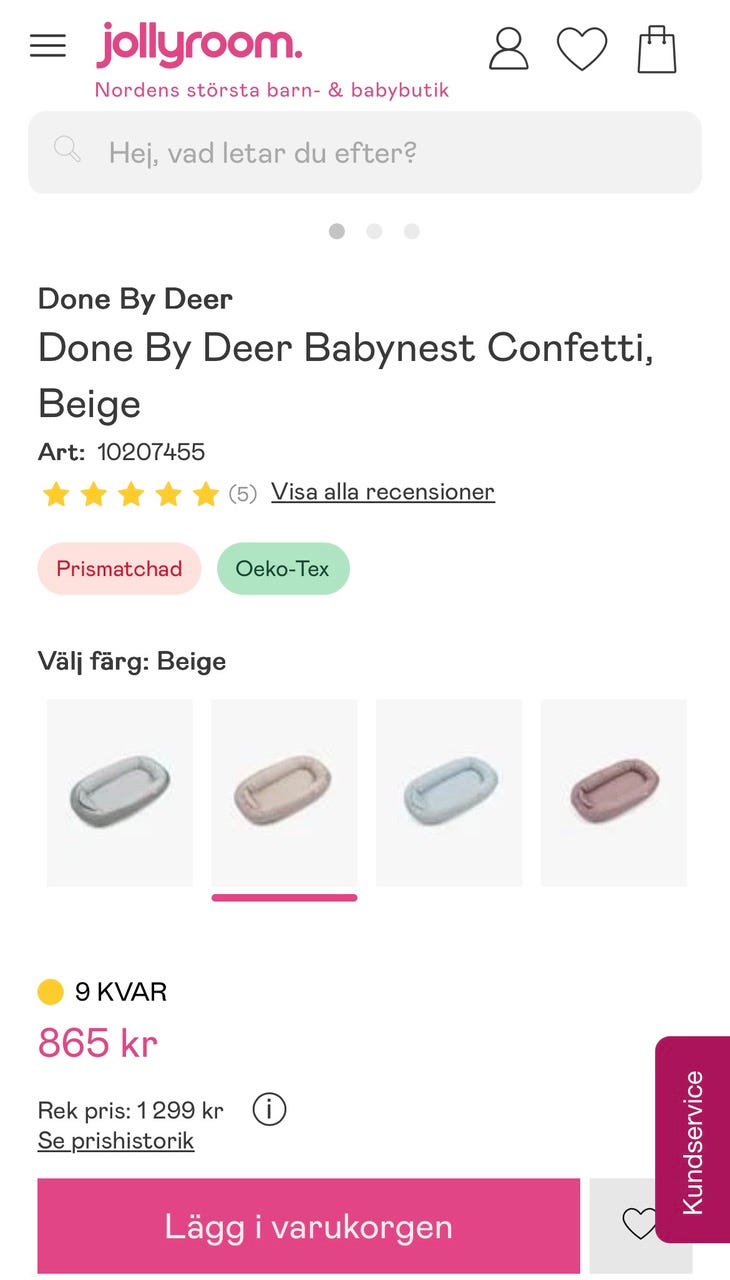The height and width of the screenshot is (1280, 730).
Task: Click the Prismatchad badge
Action: pos(119,569)
